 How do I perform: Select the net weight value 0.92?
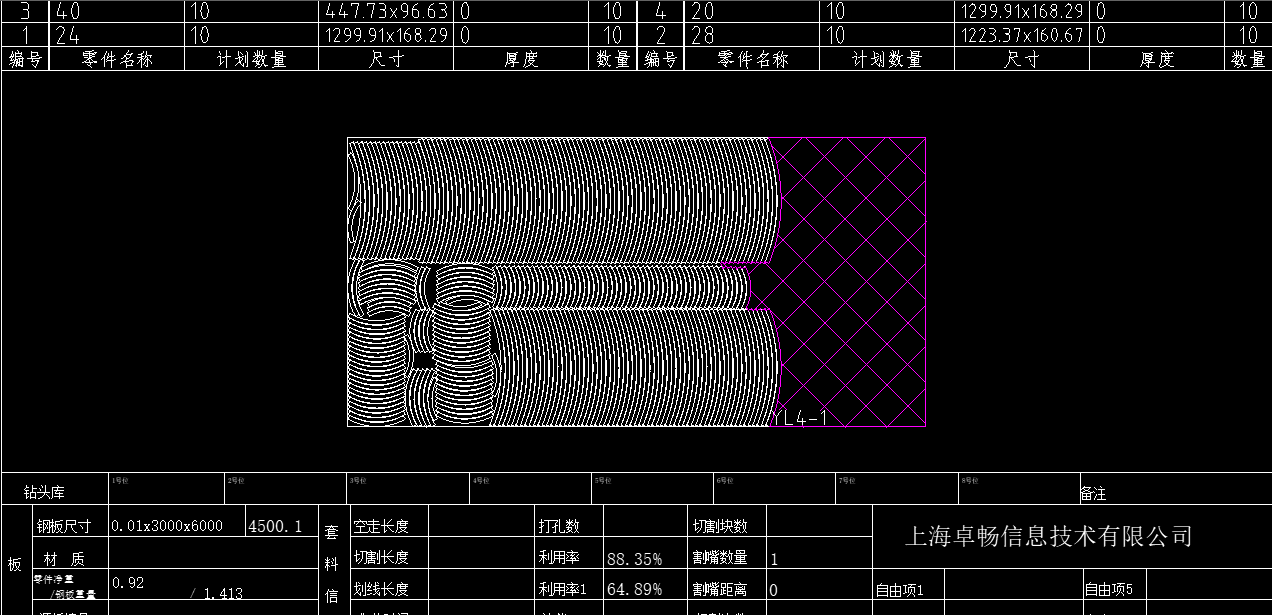tap(129, 582)
